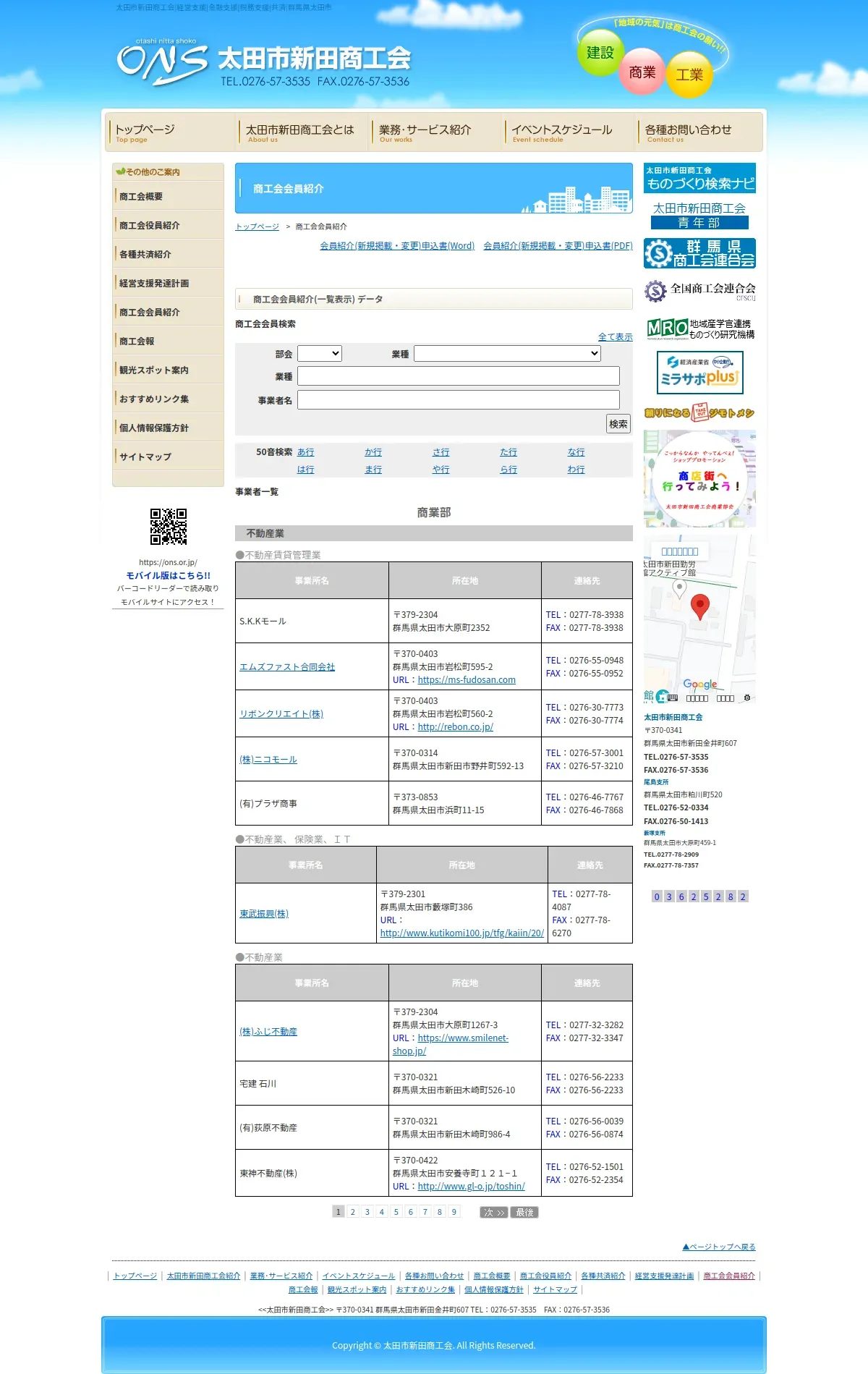This screenshot has width=868, height=1374.
Task: Focus the 事業者名 input field
Action: coord(459,400)
